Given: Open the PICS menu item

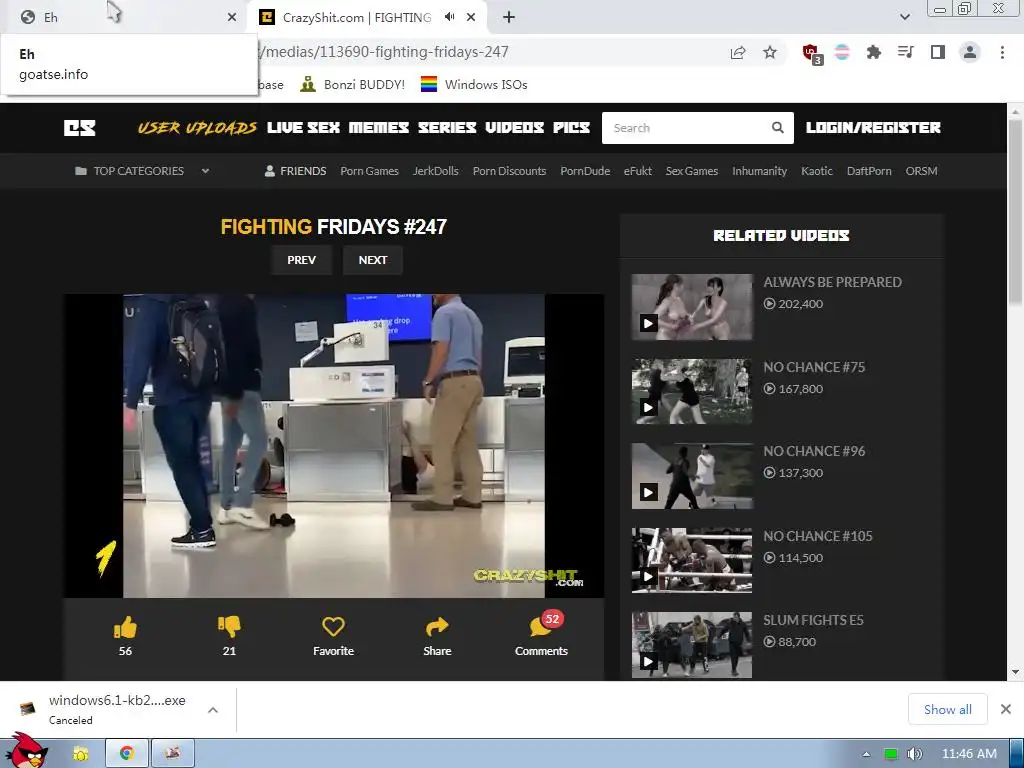Looking at the screenshot, I should pos(571,128).
